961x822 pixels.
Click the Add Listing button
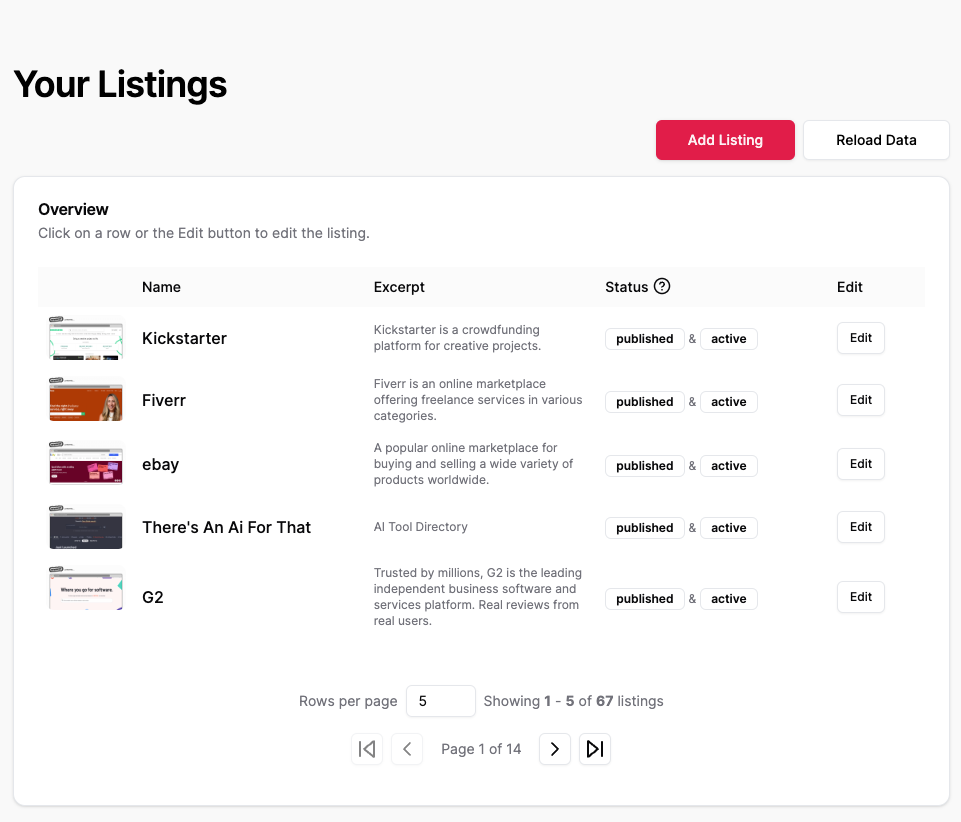(x=725, y=140)
